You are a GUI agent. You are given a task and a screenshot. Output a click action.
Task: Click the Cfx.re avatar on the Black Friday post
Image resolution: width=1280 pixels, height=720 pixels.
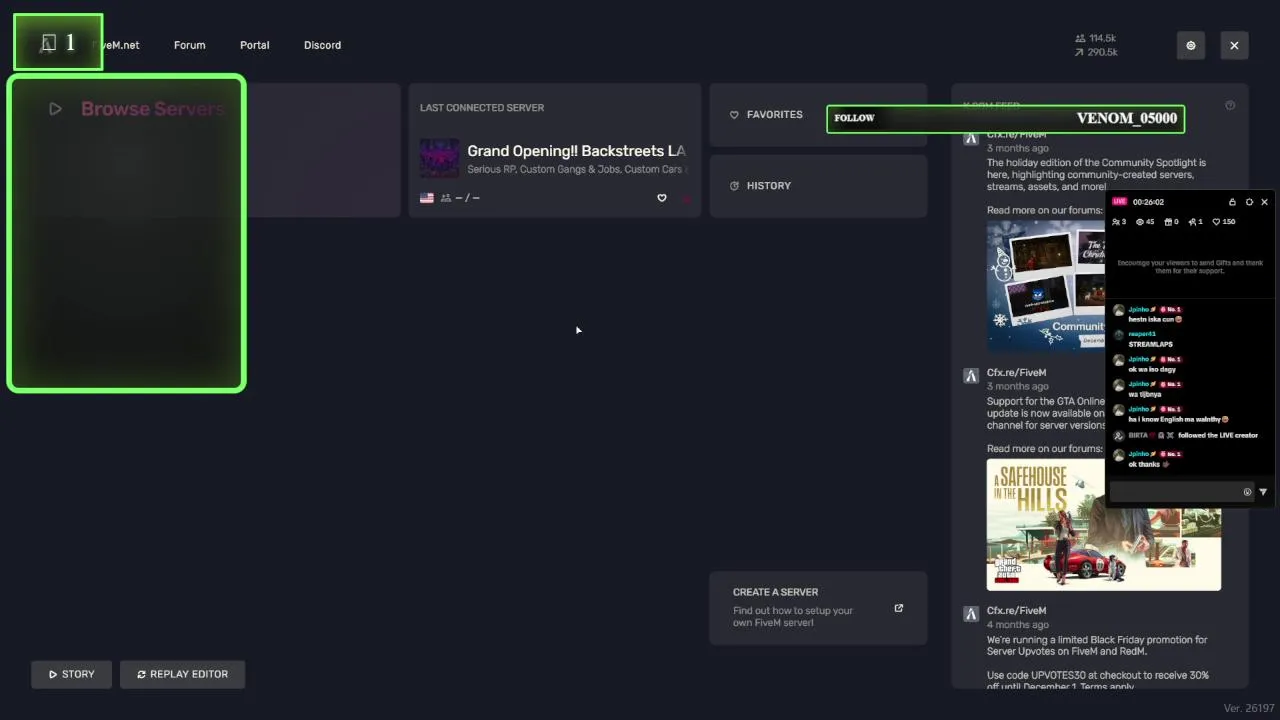(970, 614)
